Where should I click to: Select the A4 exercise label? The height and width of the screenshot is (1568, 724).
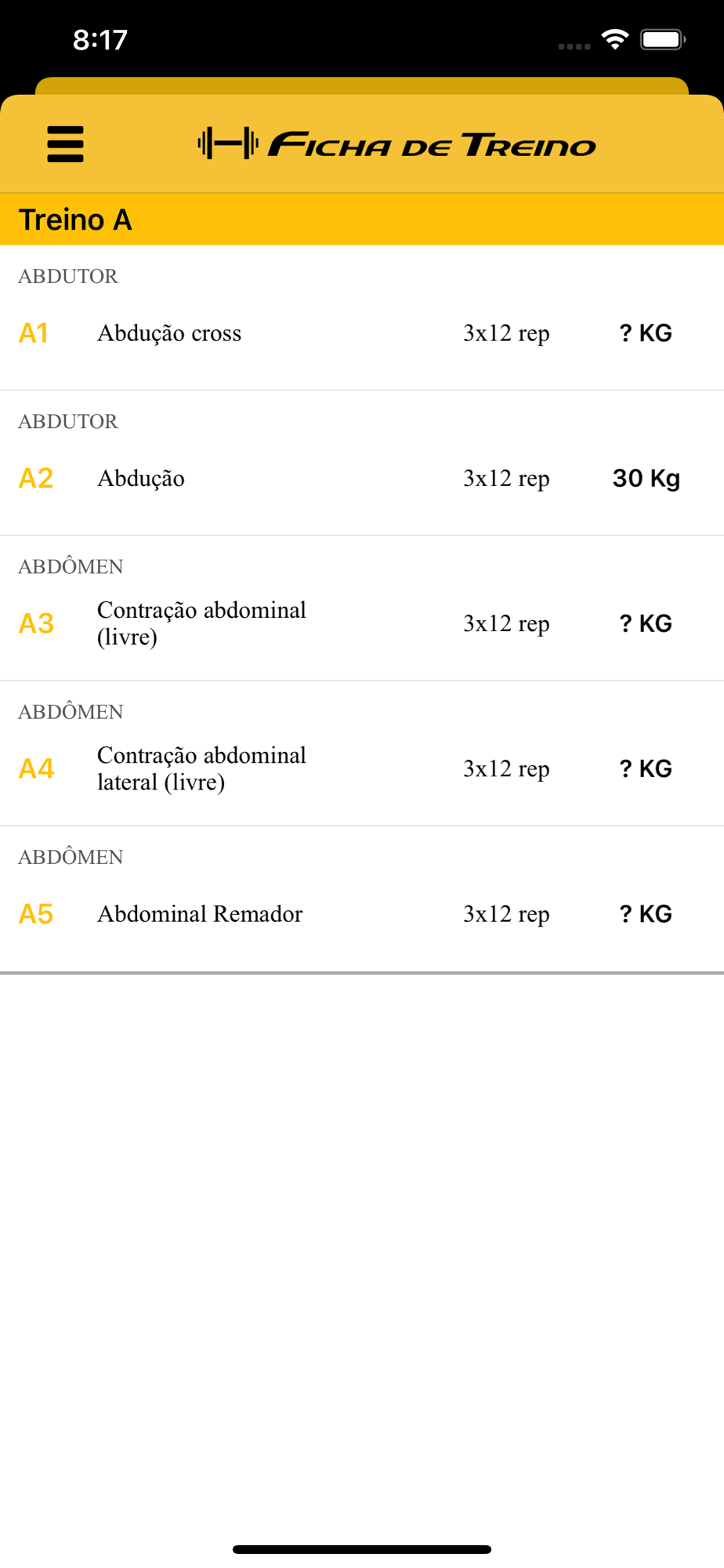point(36,768)
